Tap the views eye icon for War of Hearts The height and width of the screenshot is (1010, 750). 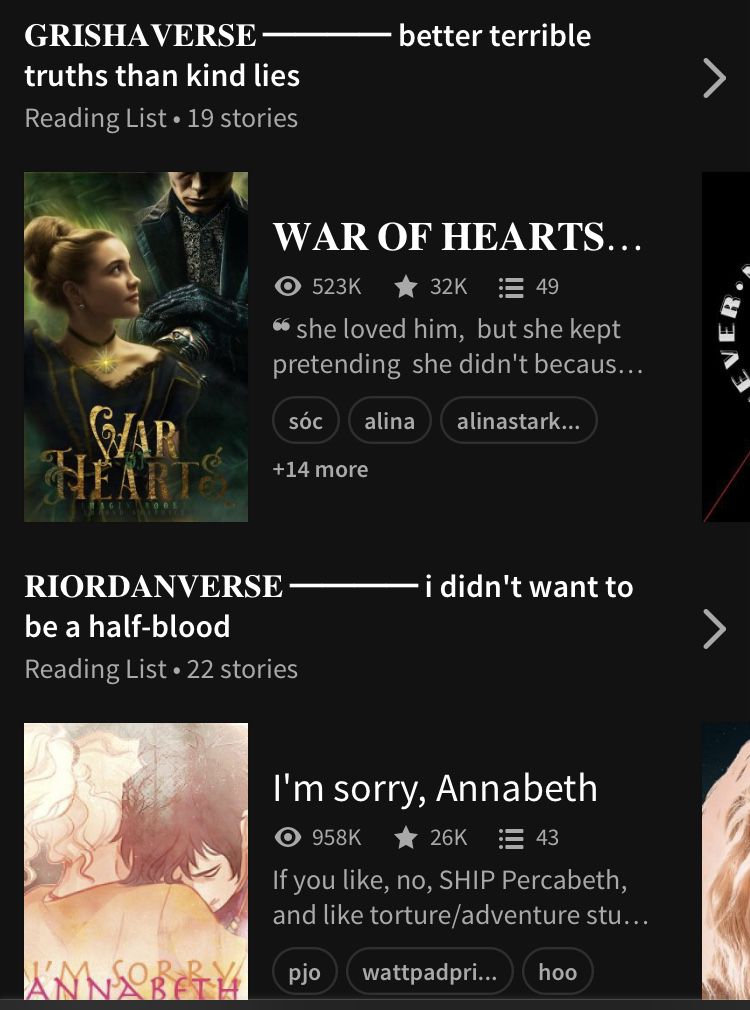click(287, 286)
